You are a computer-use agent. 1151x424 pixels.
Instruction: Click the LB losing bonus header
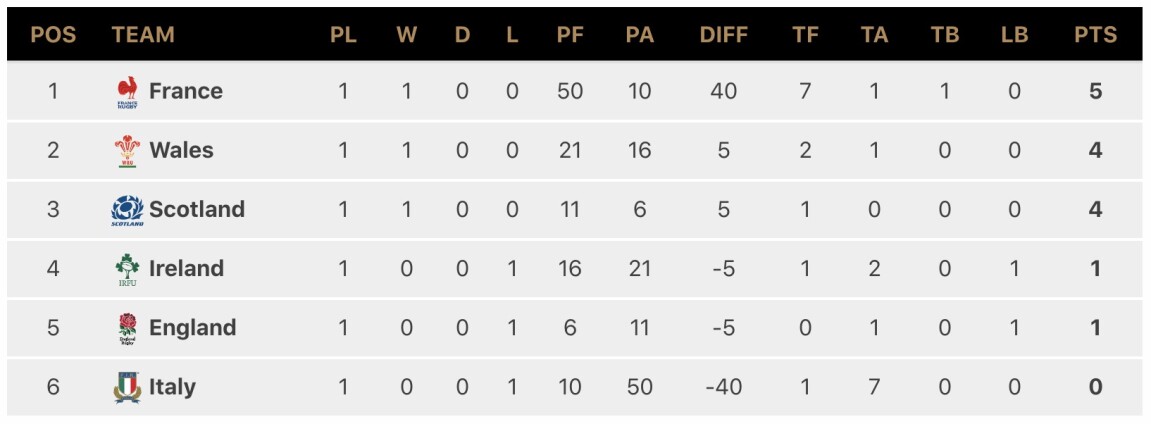tap(1014, 34)
